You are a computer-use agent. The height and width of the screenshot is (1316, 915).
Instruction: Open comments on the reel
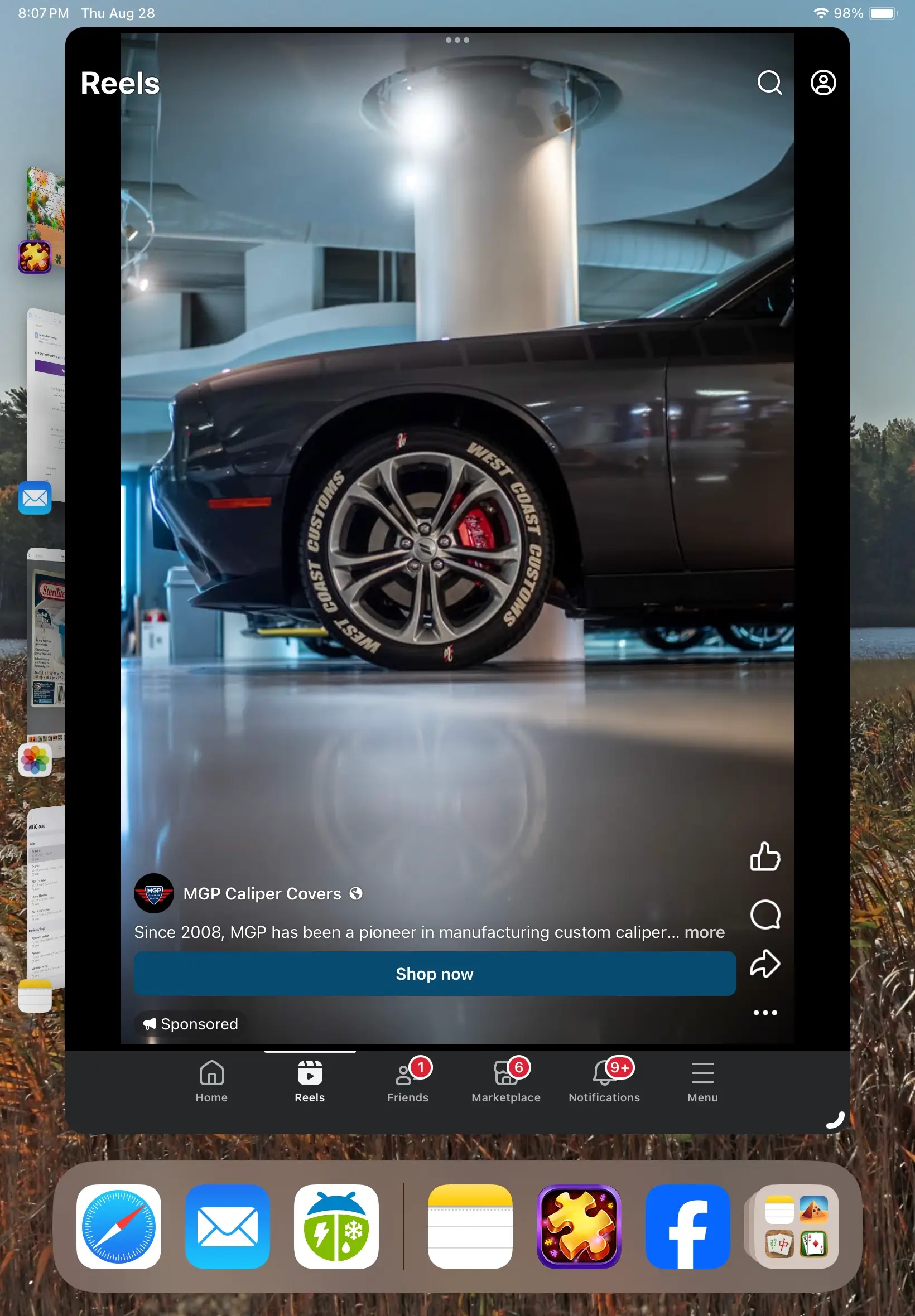point(765,915)
